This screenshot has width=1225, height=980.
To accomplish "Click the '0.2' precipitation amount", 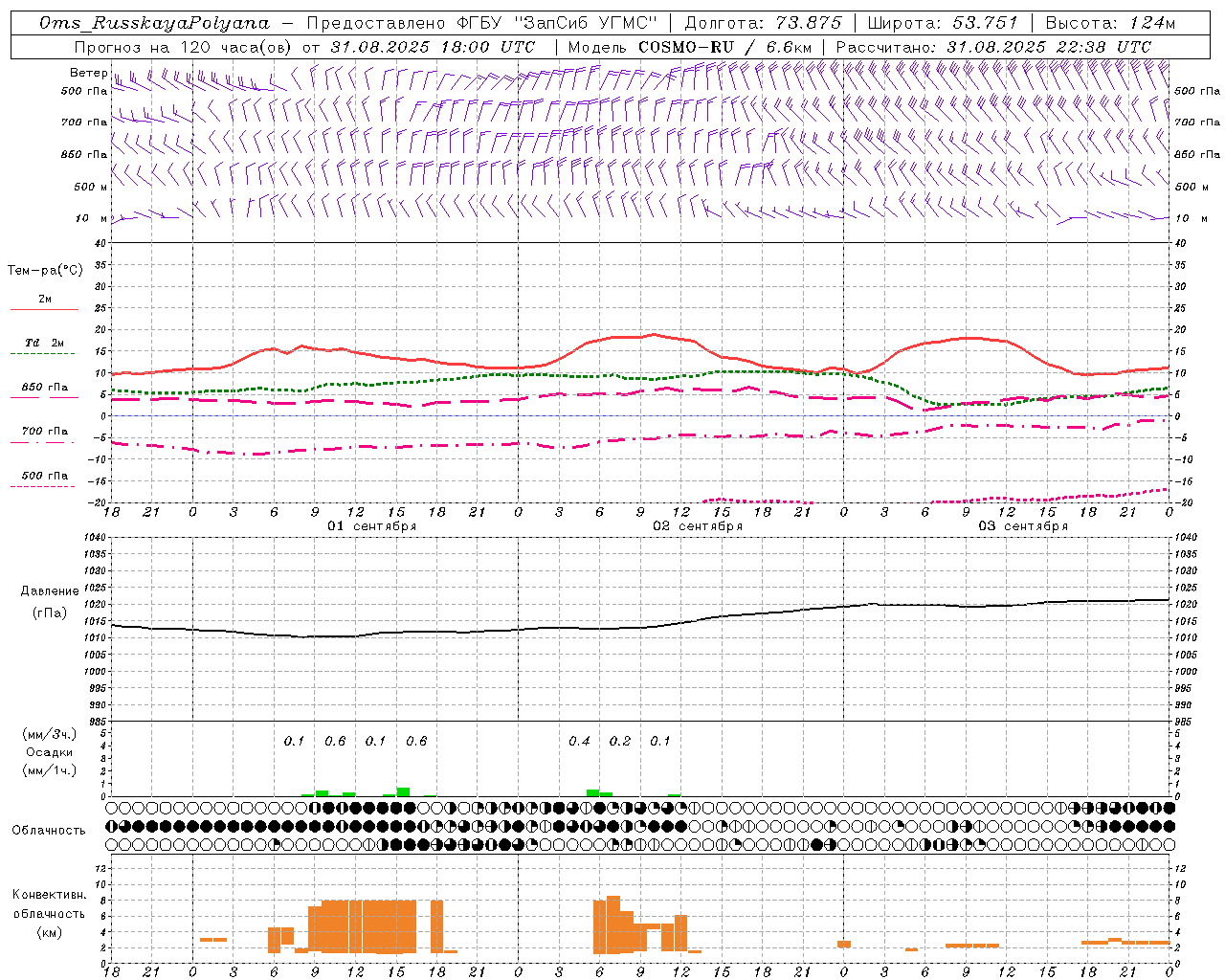I will tap(620, 742).
